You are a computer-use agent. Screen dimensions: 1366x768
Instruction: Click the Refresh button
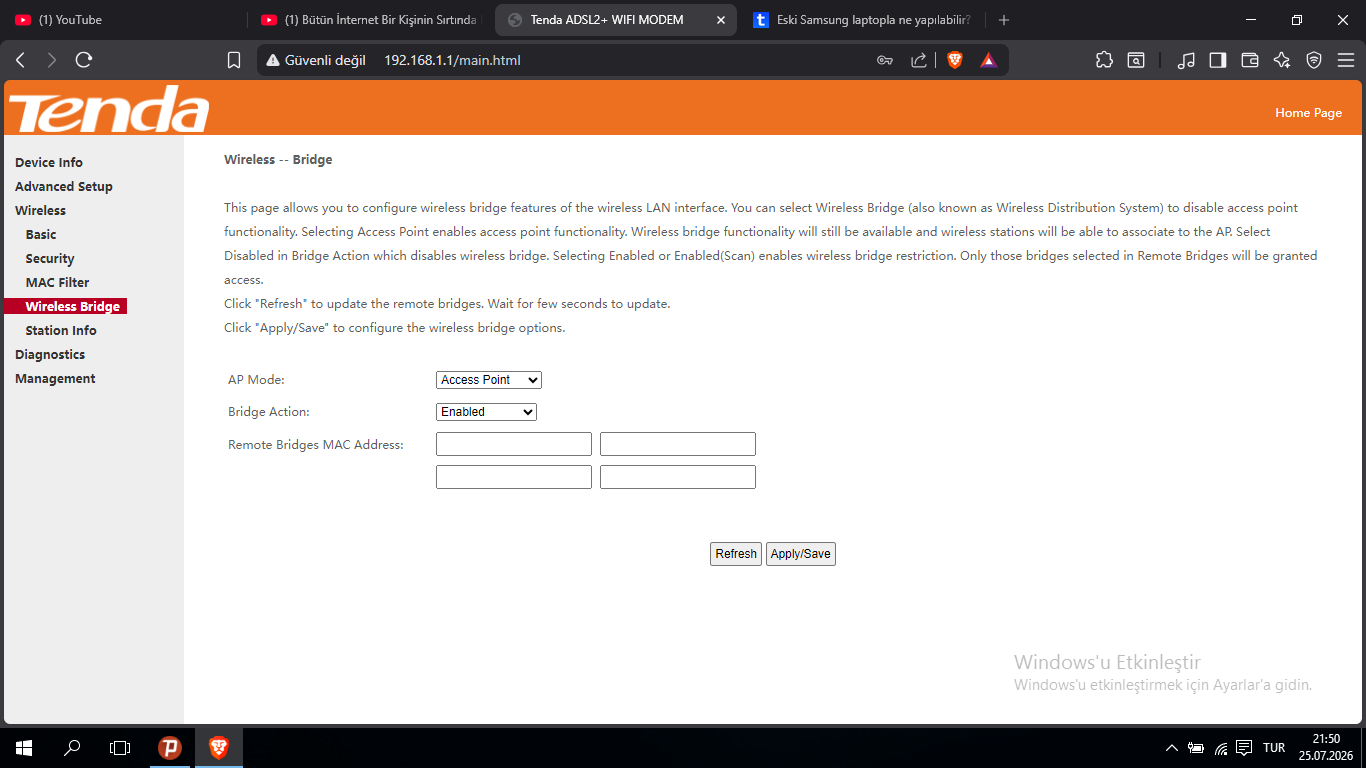click(736, 554)
